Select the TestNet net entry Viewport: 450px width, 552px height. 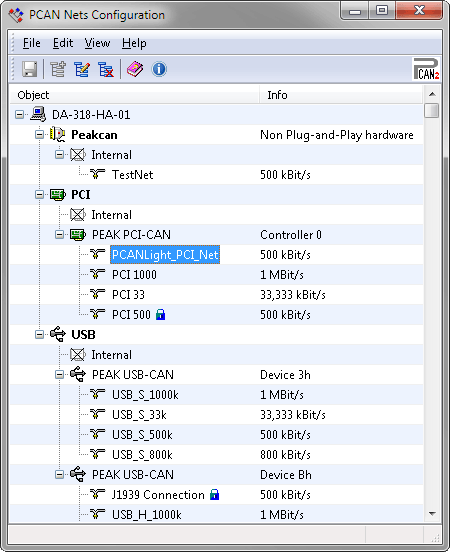click(x=132, y=175)
